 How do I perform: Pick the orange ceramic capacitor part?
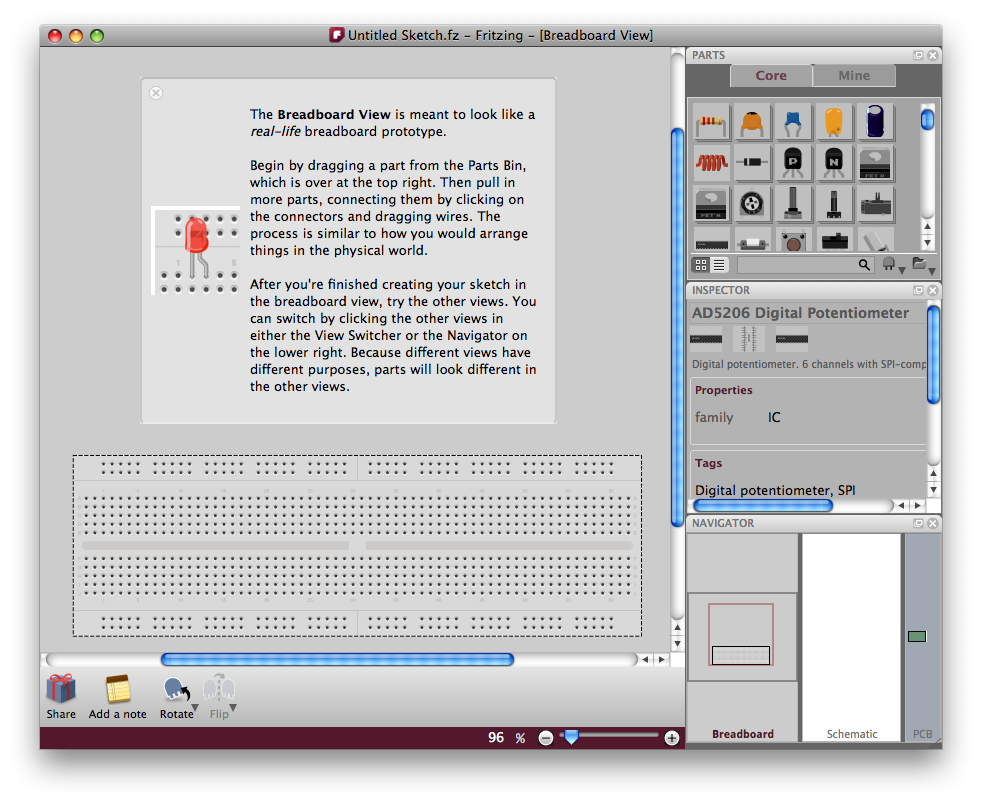752,121
